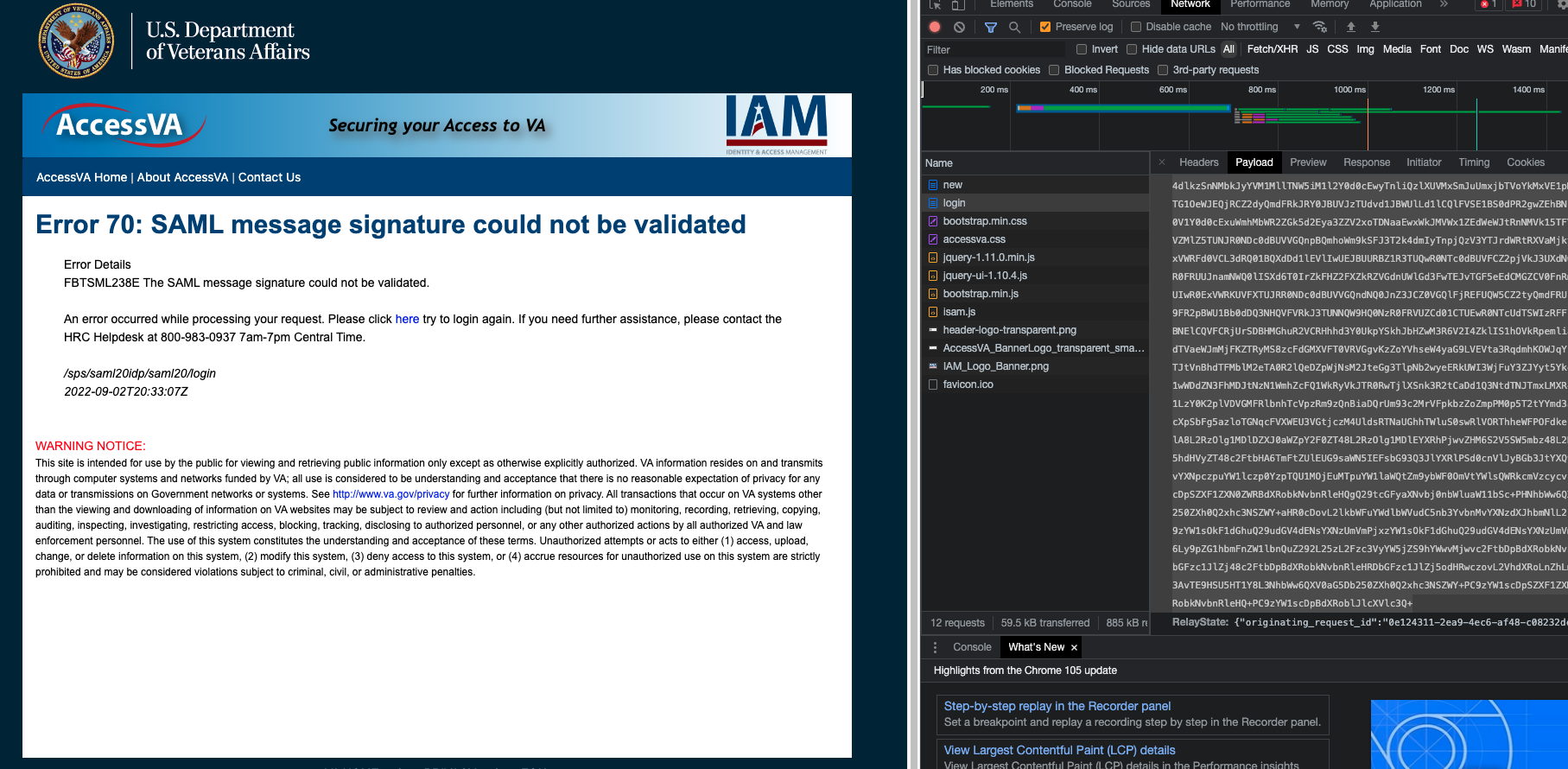The height and width of the screenshot is (769, 1568).
Task: Select header-logo-transparent.png request
Action: [1035, 330]
